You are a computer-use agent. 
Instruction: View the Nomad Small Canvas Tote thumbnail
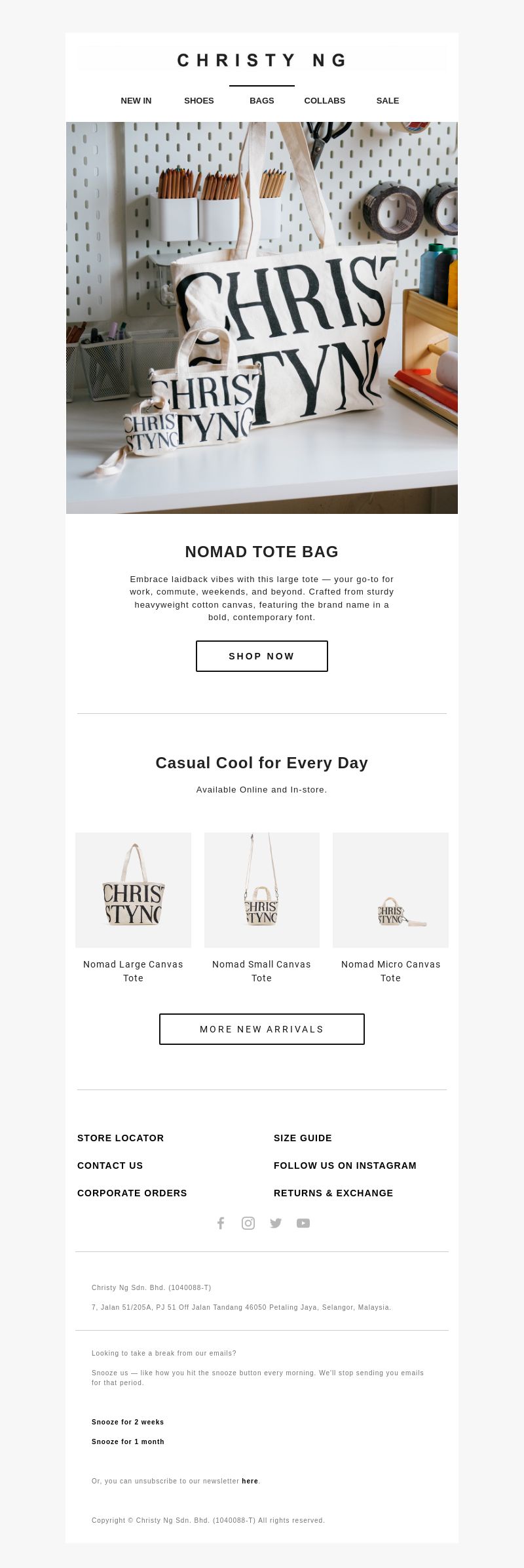(x=262, y=890)
